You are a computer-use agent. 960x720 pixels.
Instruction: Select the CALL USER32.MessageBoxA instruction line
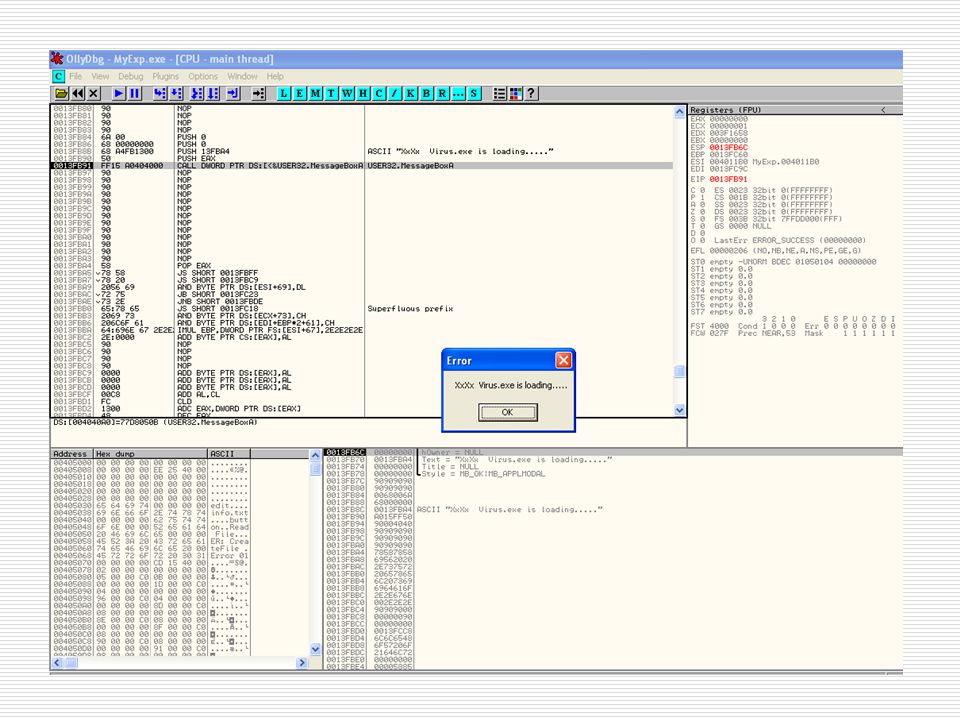pyautogui.click(x=362, y=165)
